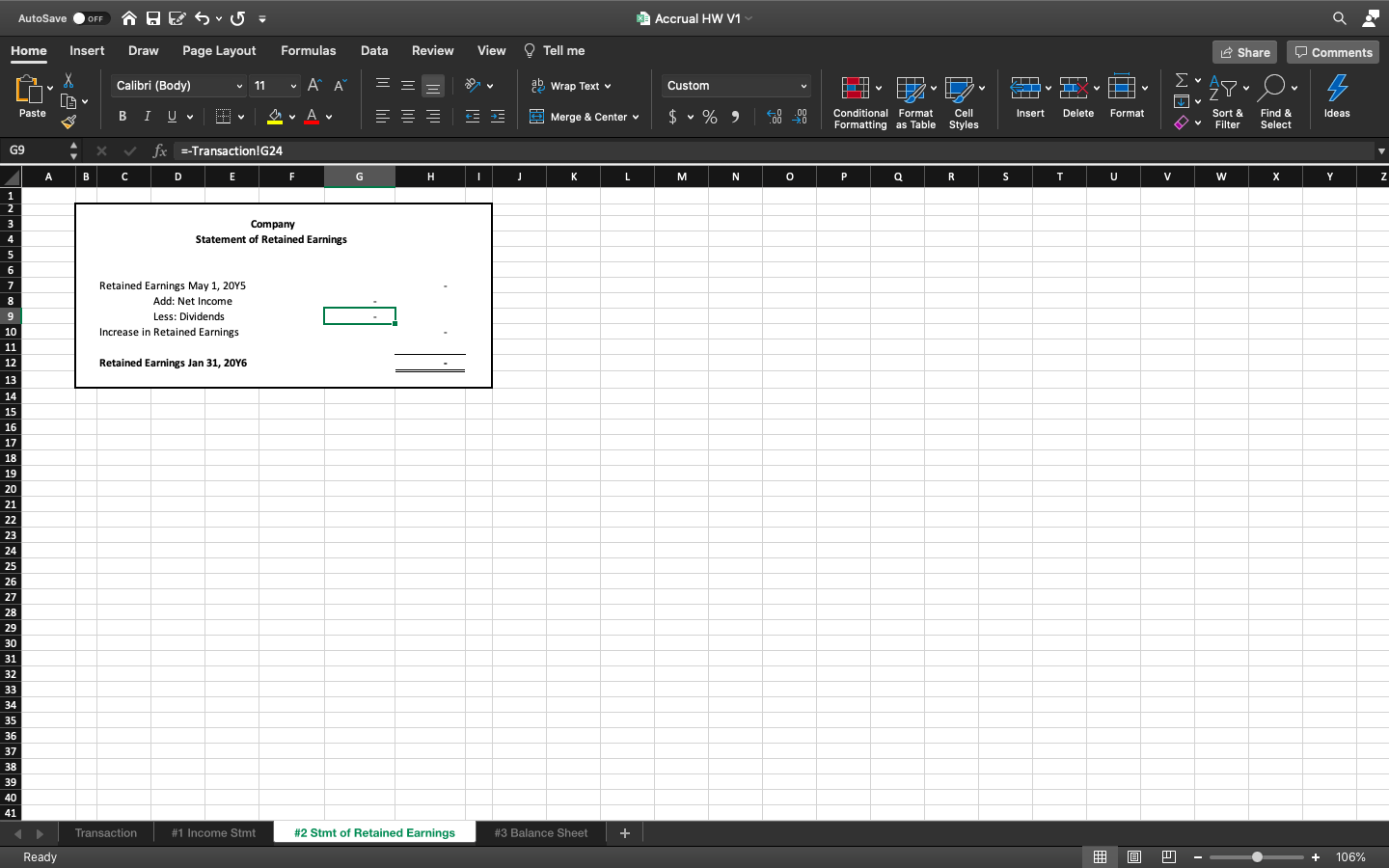Open the Formulas ribbon tab
The height and width of the screenshot is (868, 1389).
click(x=309, y=50)
